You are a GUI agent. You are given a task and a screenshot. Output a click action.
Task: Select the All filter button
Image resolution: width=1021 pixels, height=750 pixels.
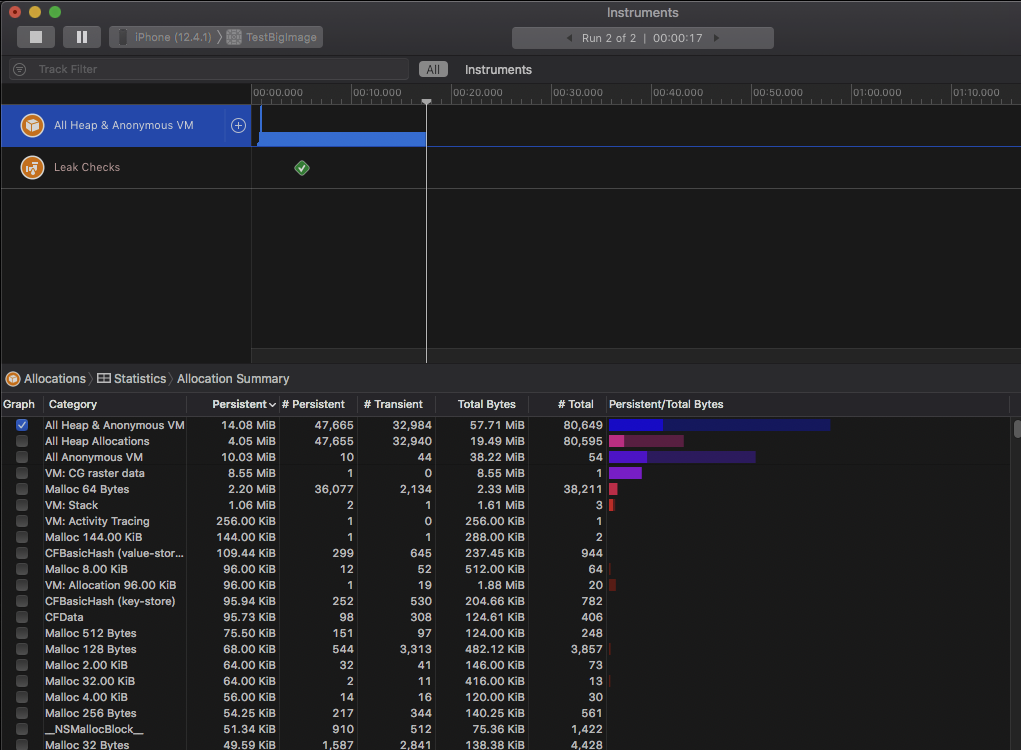tap(433, 70)
